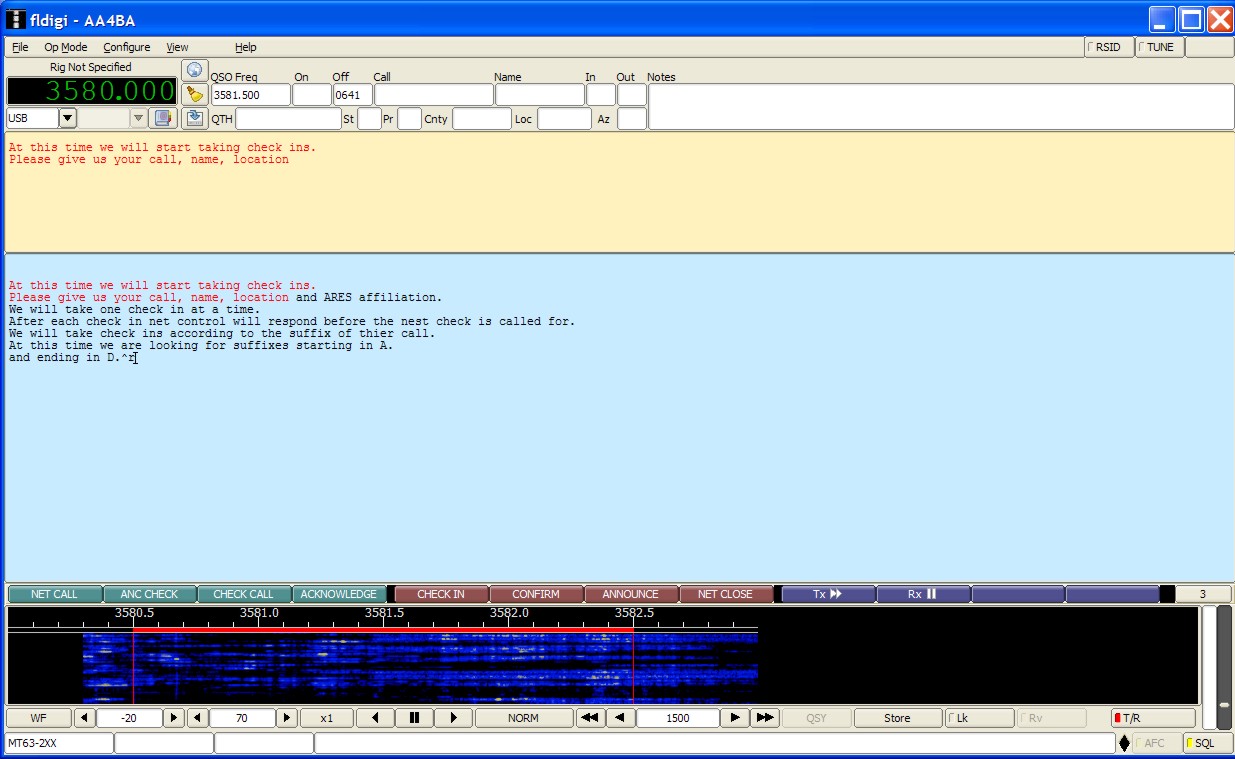This screenshot has height=759, width=1235.
Task: Toggle SQL squelch button
Action: point(1208,743)
